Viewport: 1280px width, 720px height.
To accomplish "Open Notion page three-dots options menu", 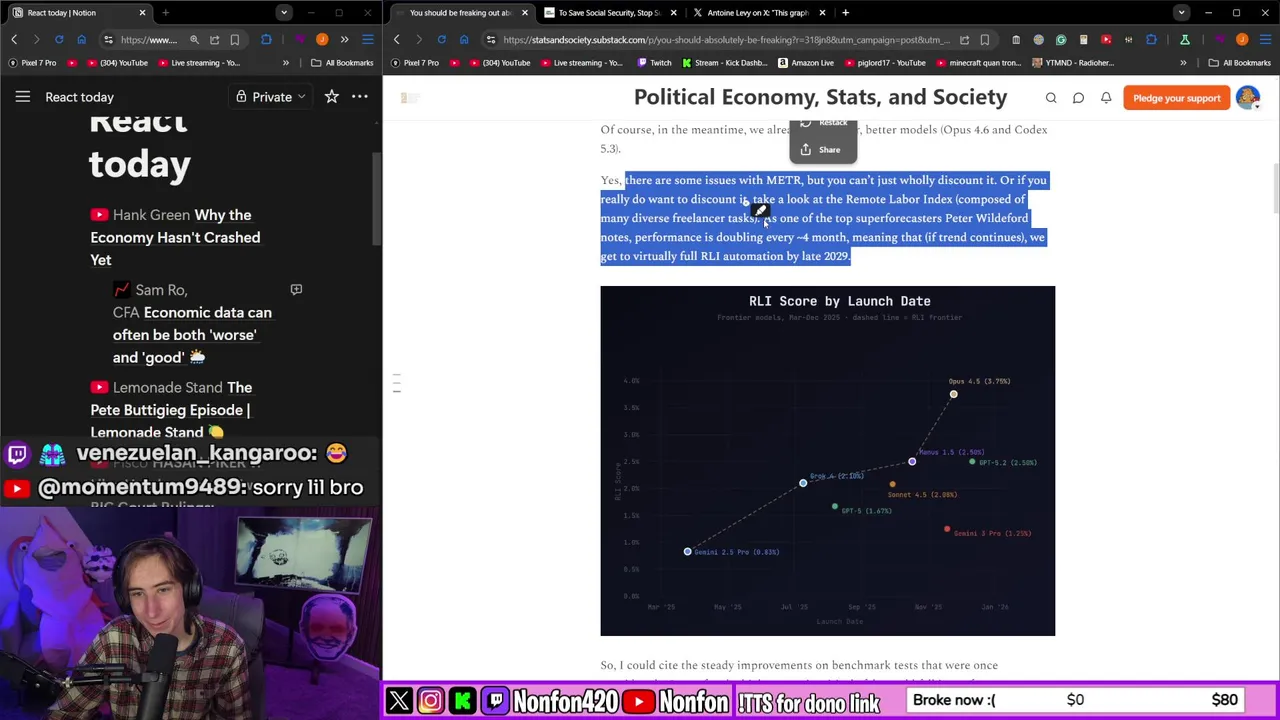I will 360,97.
